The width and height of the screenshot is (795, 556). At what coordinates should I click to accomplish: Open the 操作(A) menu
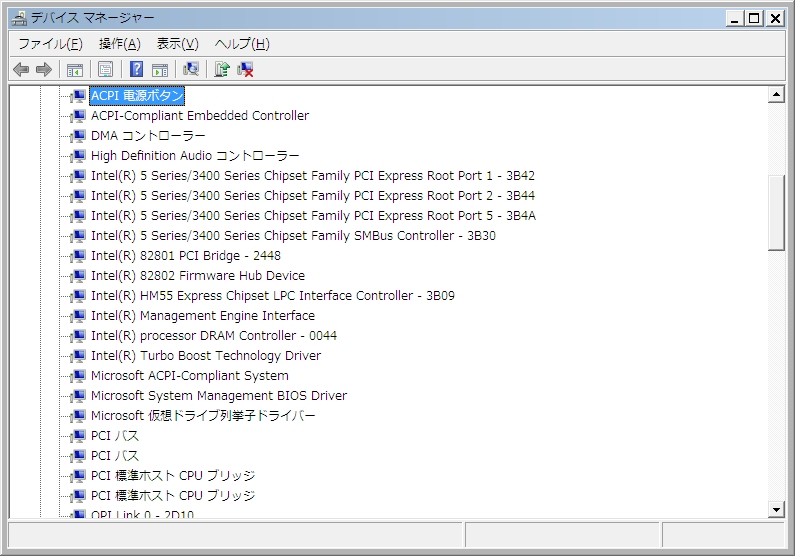pos(120,44)
